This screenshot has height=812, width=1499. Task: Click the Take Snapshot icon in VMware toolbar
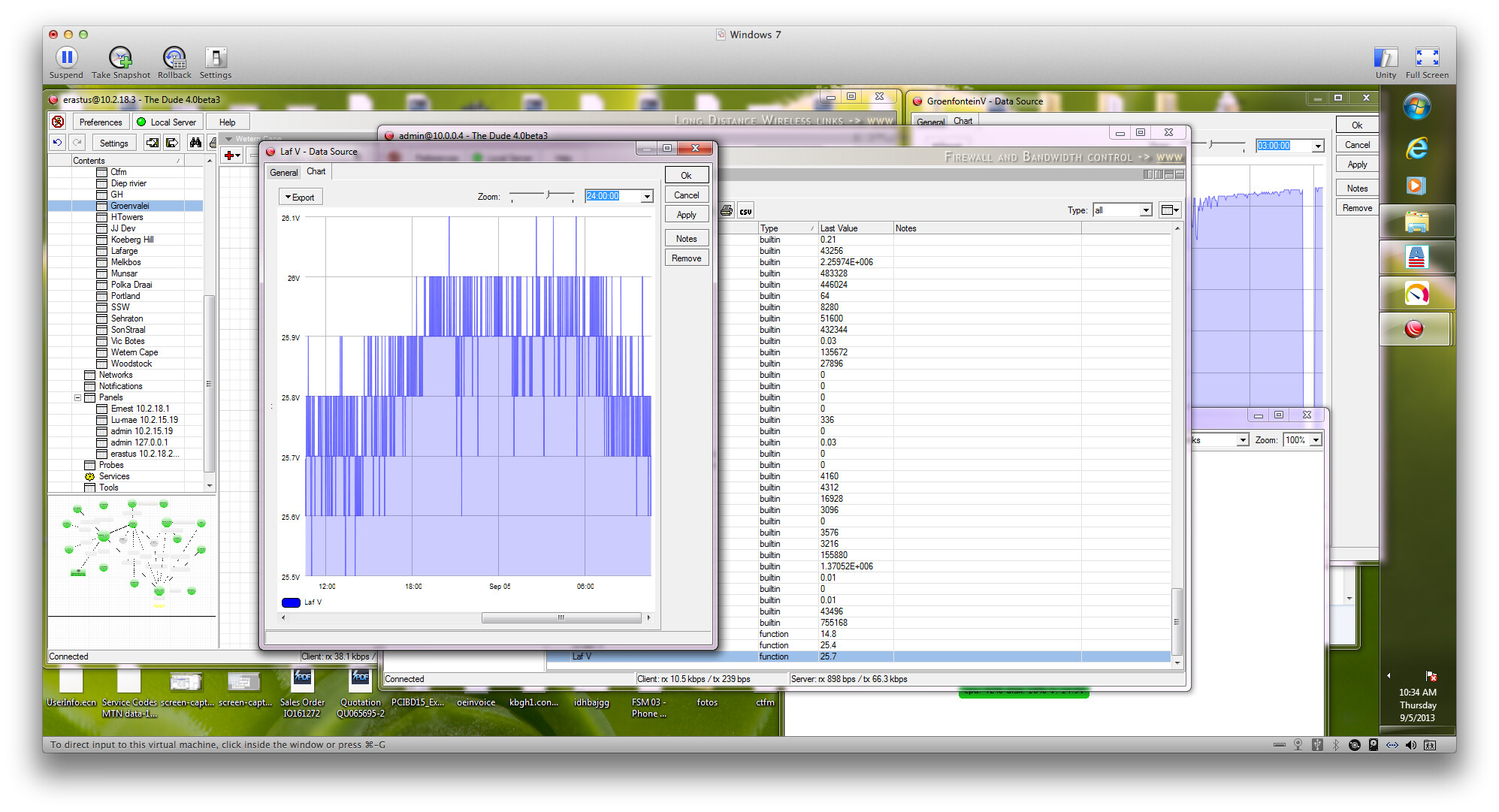pyautogui.click(x=120, y=56)
